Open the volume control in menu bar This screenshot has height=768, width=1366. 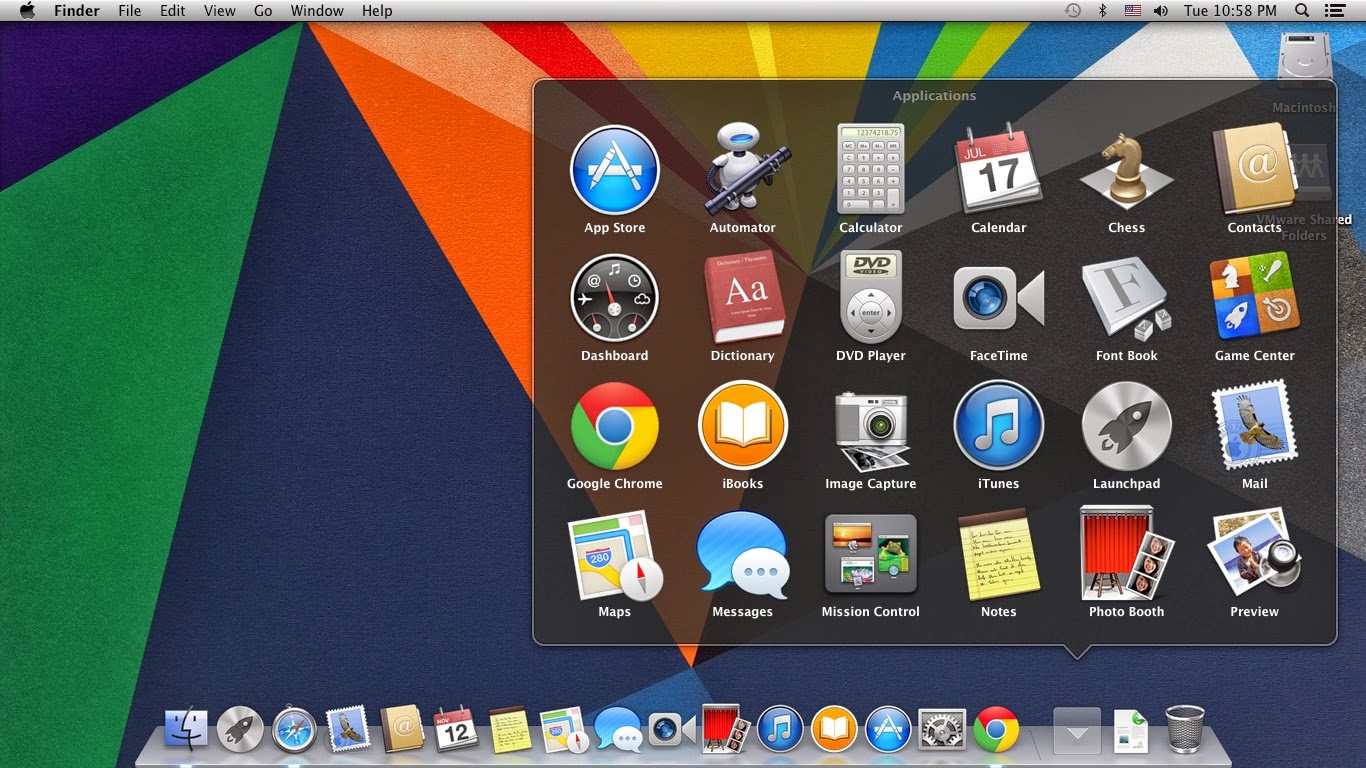pyautogui.click(x=1161, y=11)
